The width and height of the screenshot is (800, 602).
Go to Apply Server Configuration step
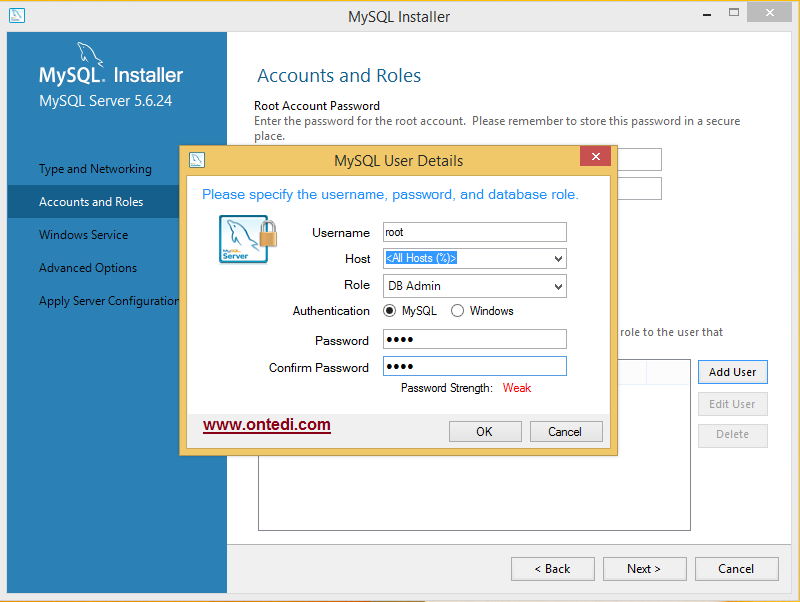point(109,301)
